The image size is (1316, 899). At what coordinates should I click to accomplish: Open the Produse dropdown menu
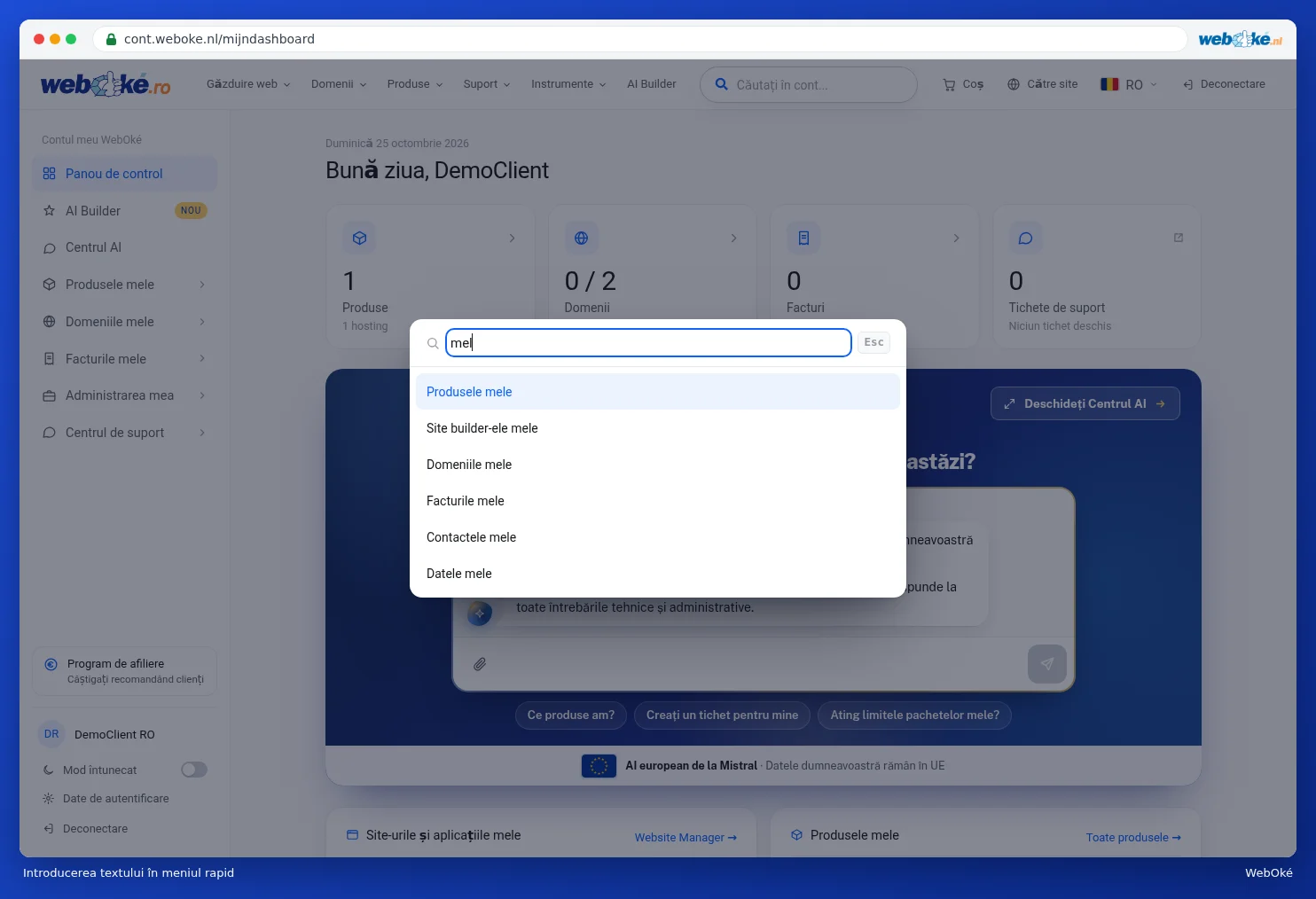click(415, 84)
